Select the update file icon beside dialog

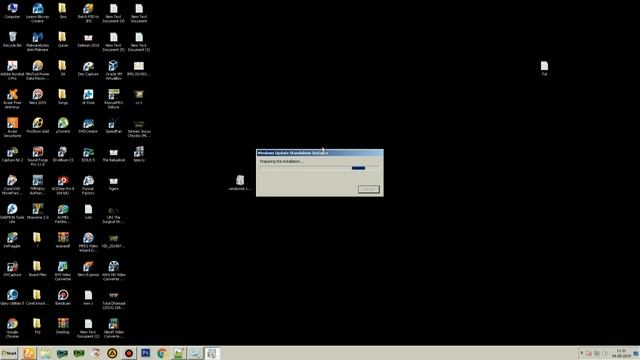240,183
